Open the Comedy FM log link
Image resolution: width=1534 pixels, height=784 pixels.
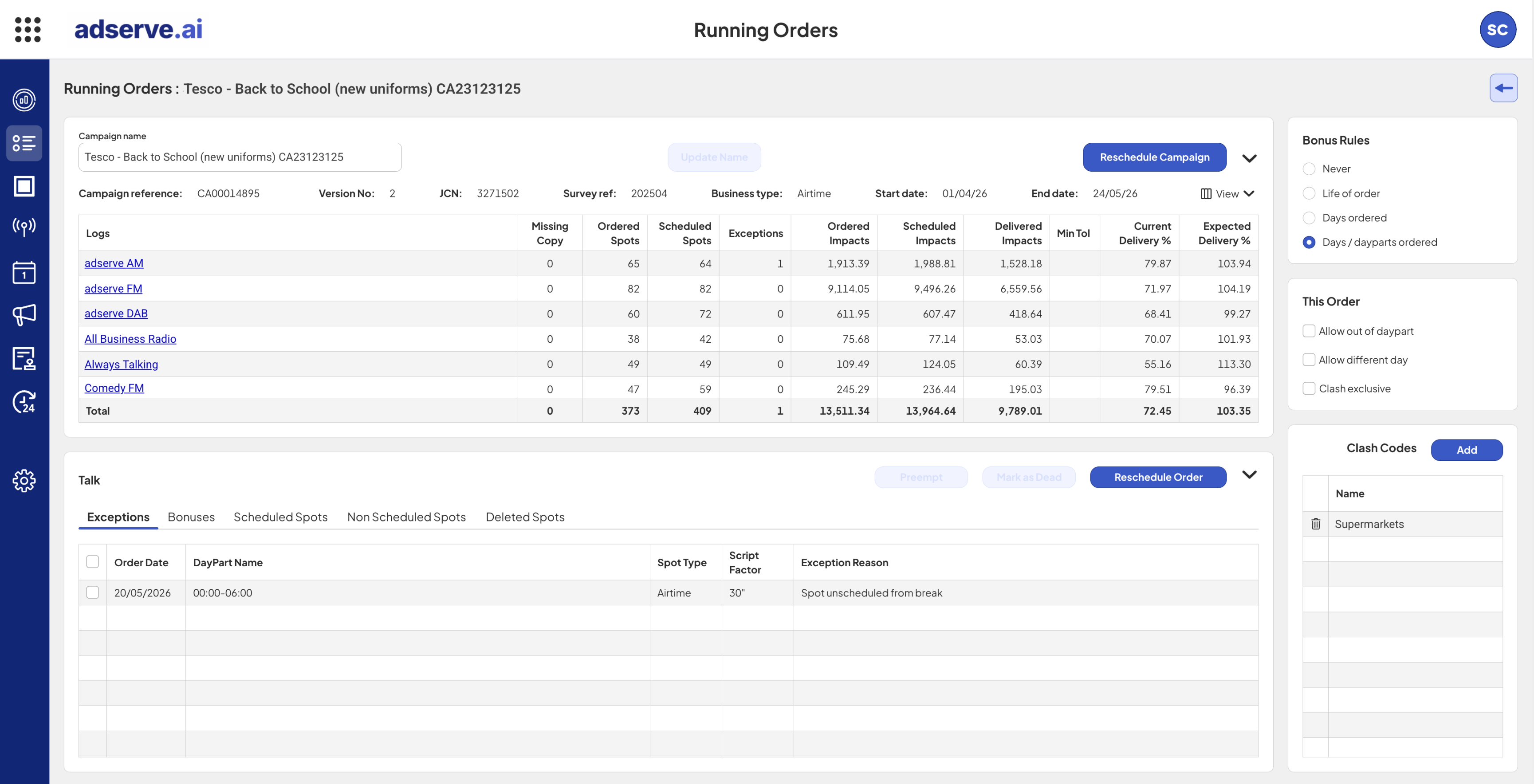pyautogui.click(x=114, y=388)
